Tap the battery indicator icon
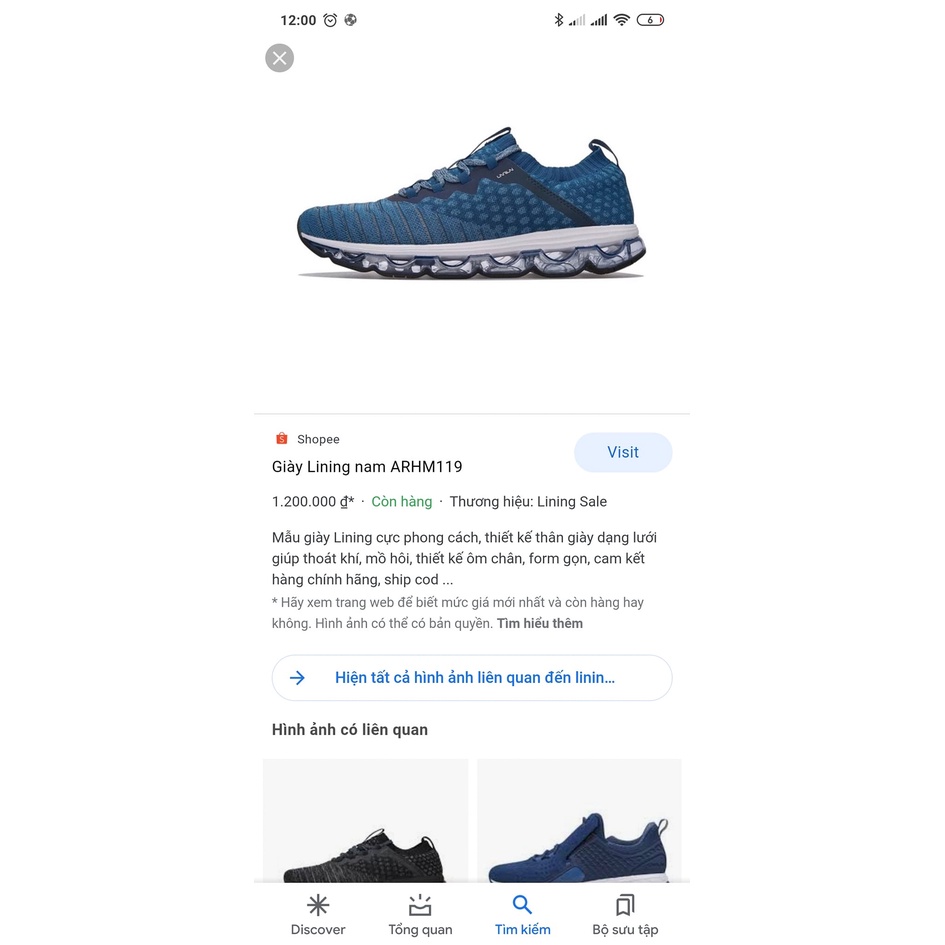Viewport: 945px width, 945px height. pos(650,20)
